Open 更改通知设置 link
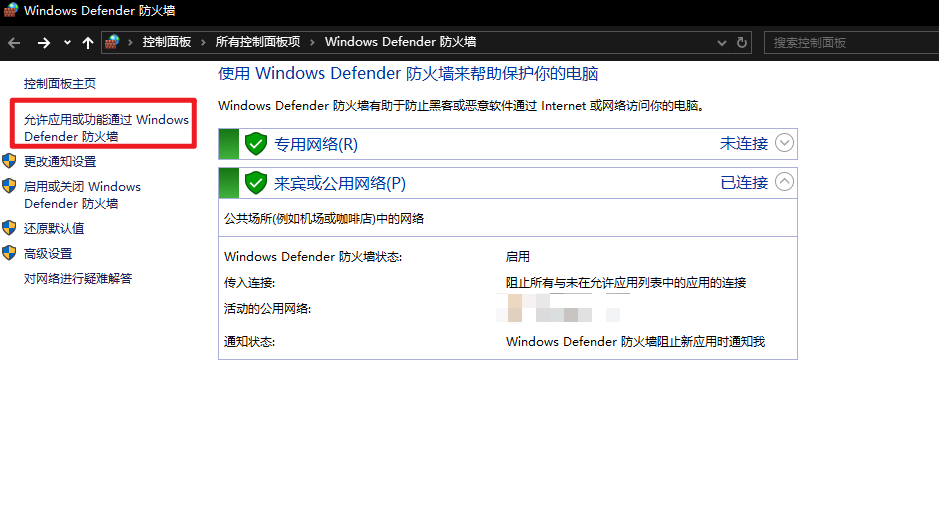 pyautogui.click(x=59, y=161)
